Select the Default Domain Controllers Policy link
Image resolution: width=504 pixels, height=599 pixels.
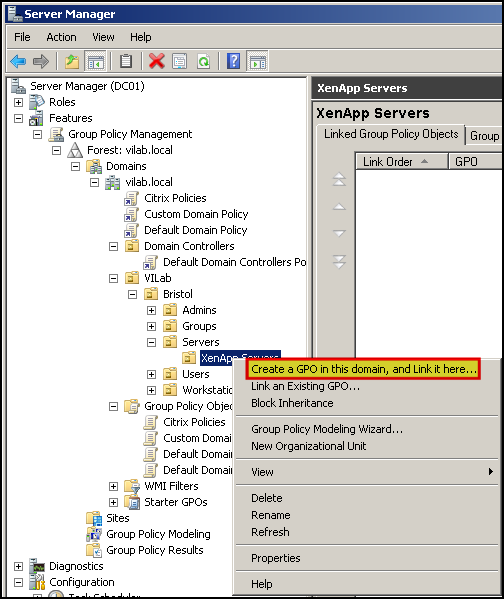234,262
